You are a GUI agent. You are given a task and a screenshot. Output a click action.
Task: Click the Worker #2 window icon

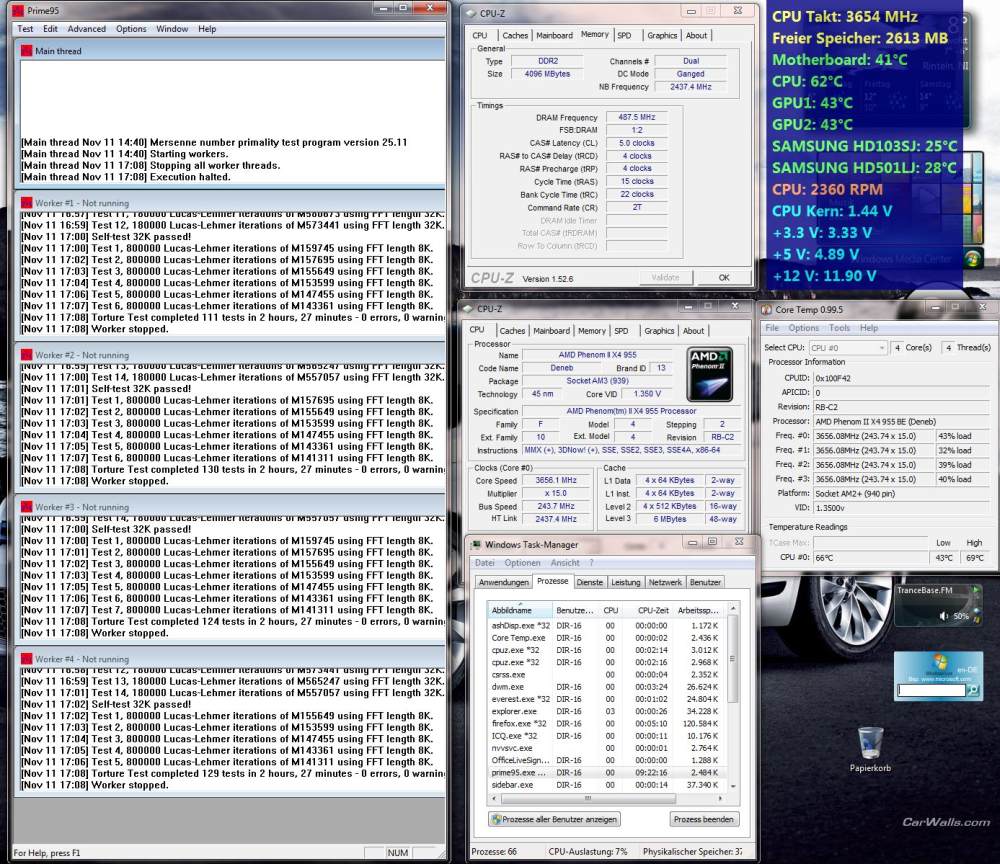pyautogui.click(x=26, y=355)
